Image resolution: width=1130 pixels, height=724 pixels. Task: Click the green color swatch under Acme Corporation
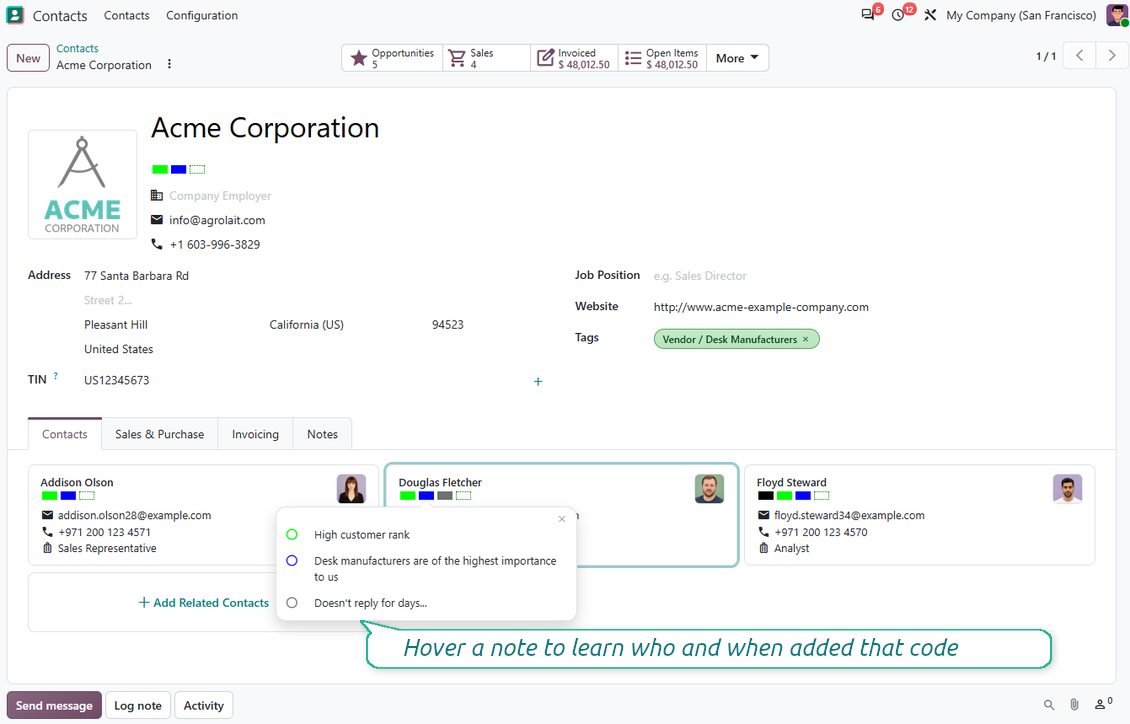coord(160,169)
